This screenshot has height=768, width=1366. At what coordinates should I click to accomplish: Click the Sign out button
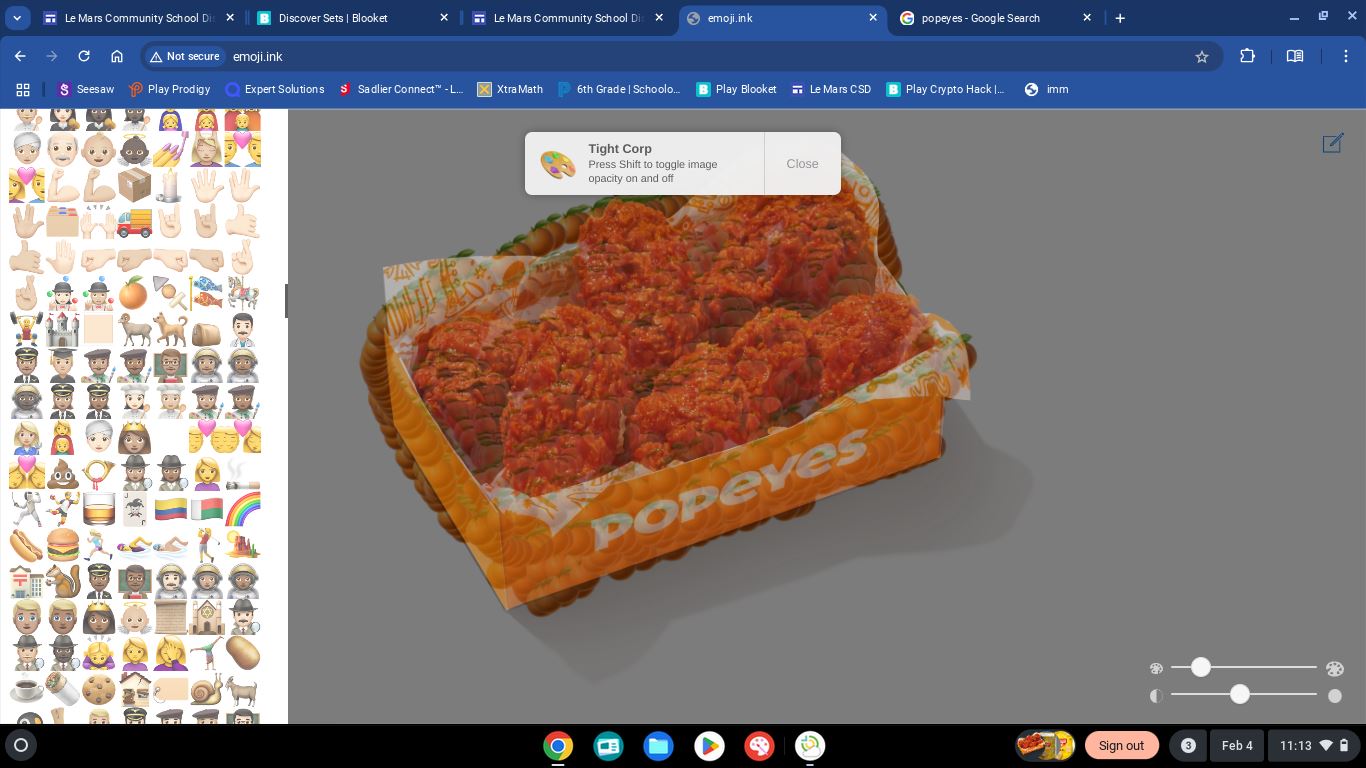(x=1121, y=745)
